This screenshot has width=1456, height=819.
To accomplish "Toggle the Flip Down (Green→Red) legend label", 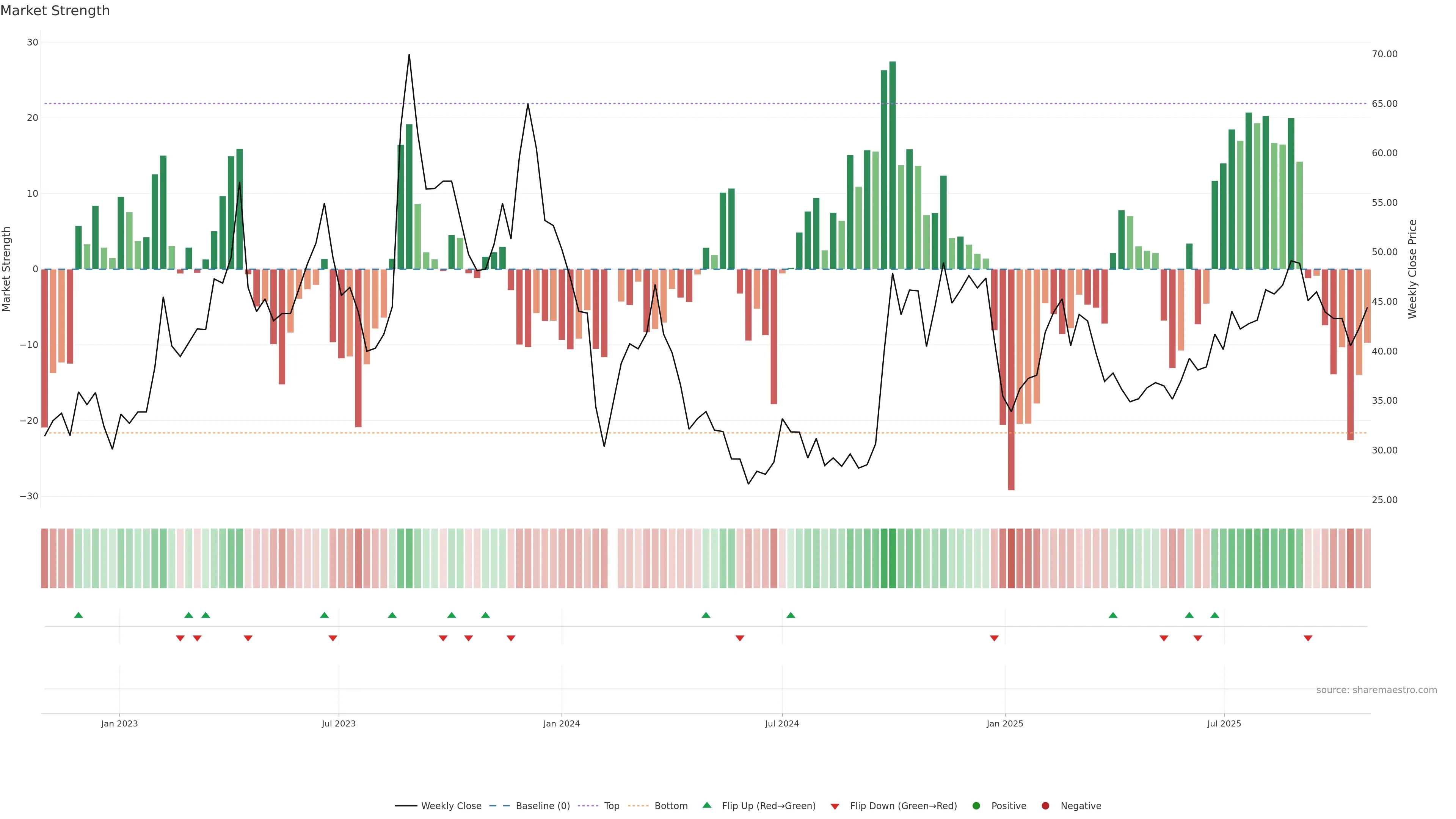I will (903, 805).
